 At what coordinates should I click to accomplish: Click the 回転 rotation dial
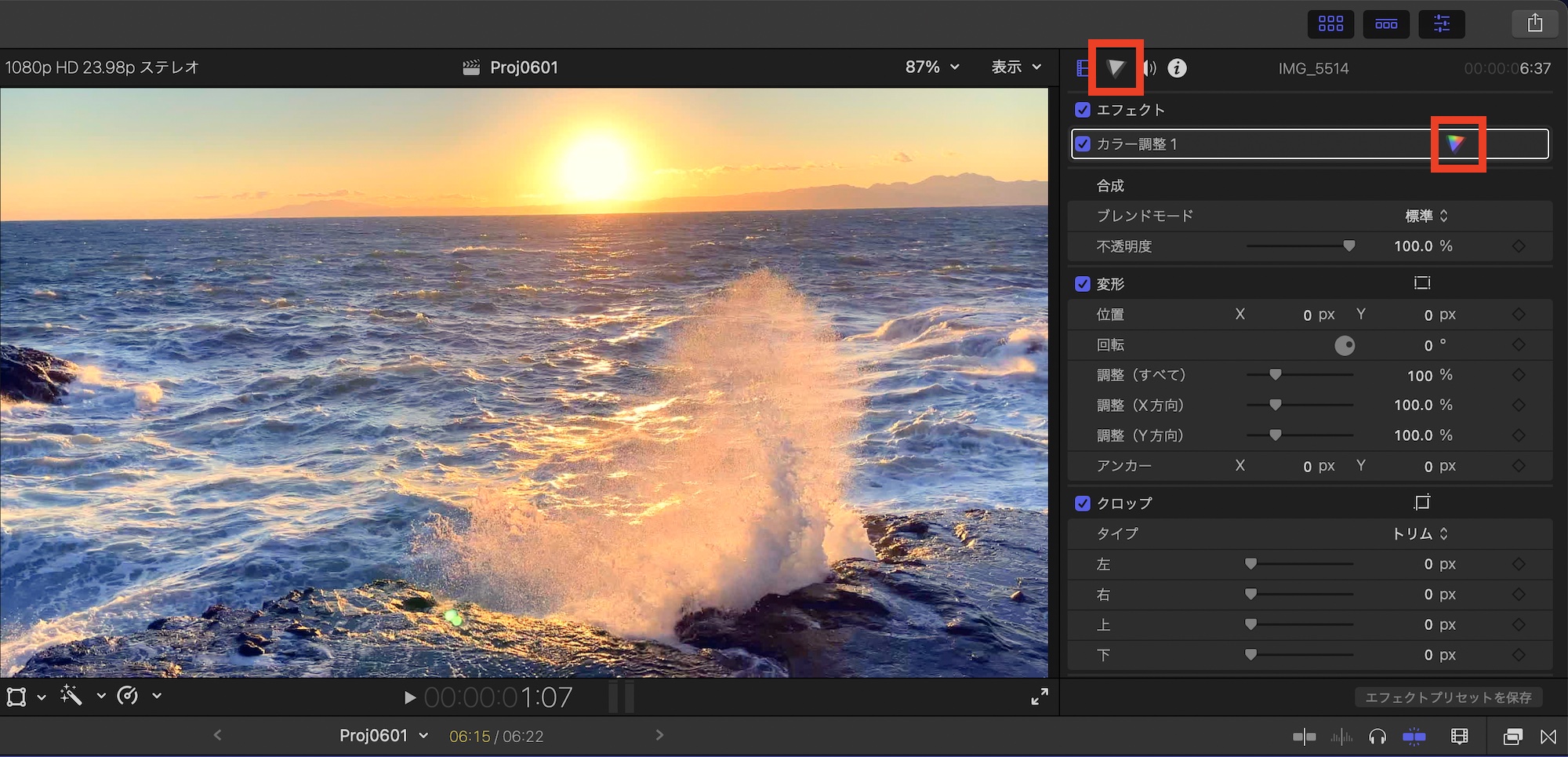coord(1345,345)
